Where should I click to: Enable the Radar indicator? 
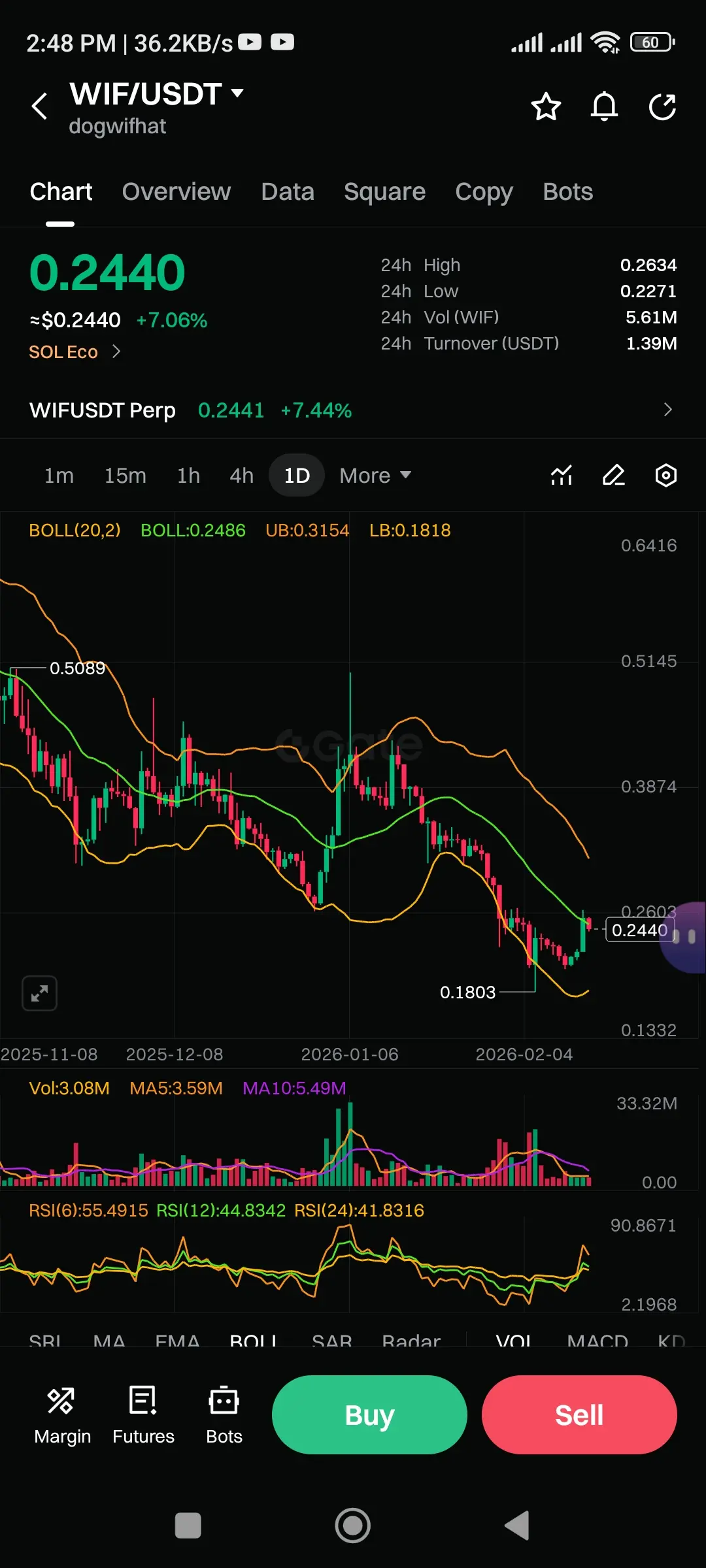click(411, 1342)
